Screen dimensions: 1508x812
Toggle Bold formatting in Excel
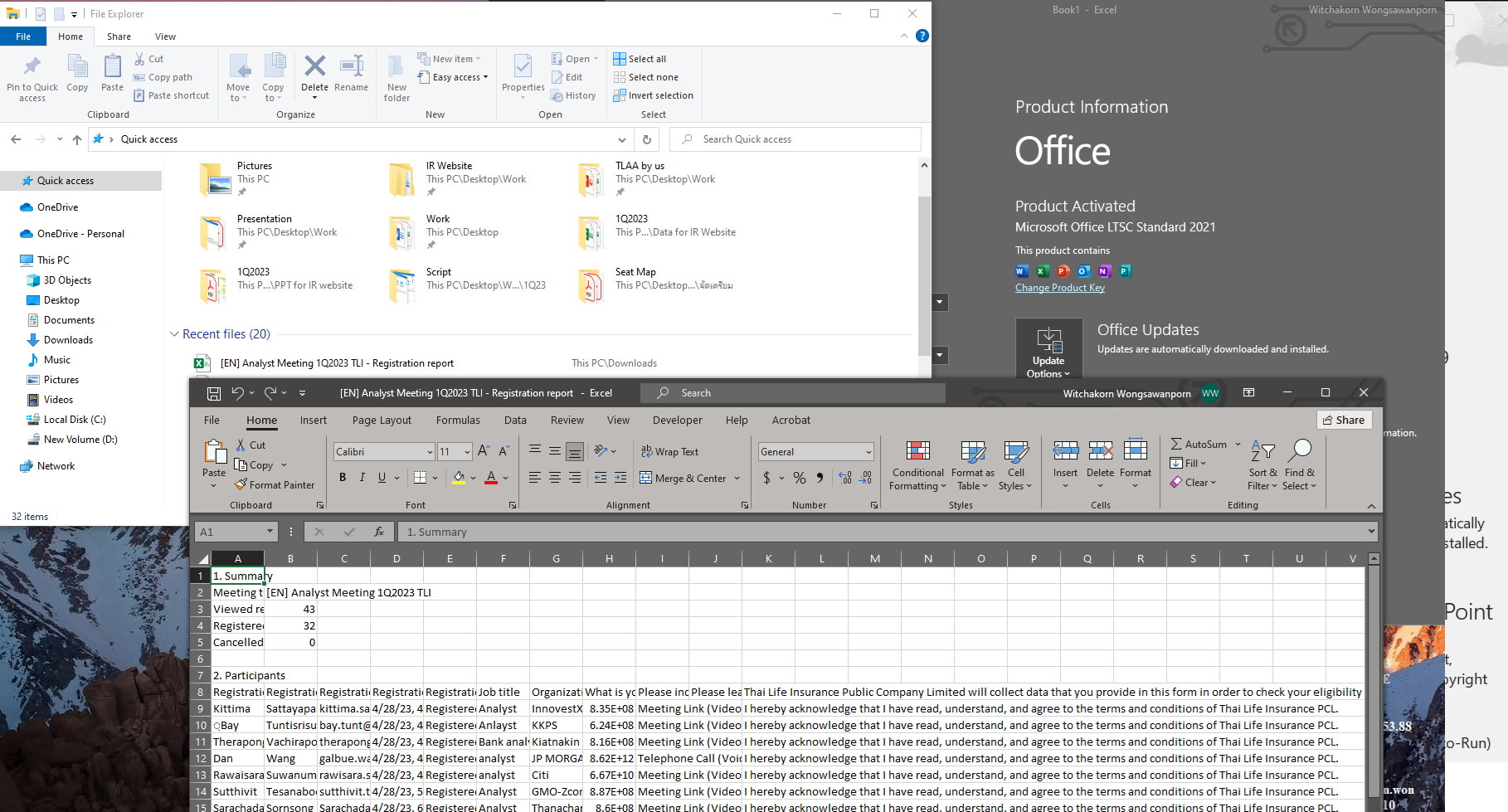point(343,478)
